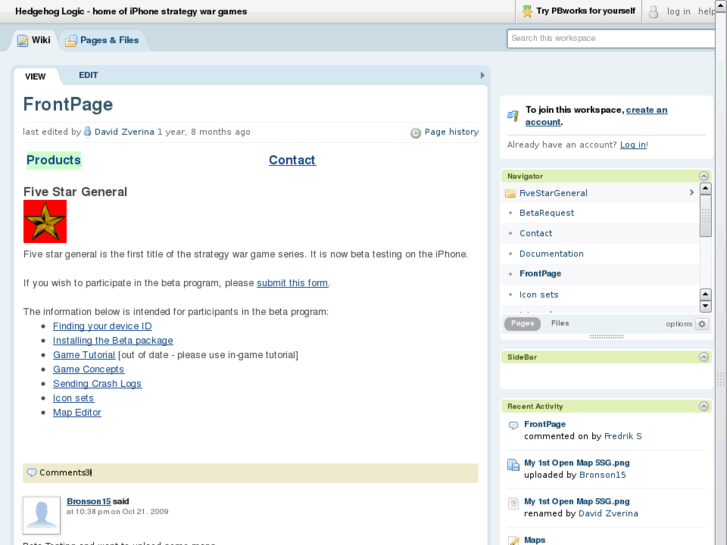
Task: Select Icon sets in the Navigator
Action: click(539, 295)
